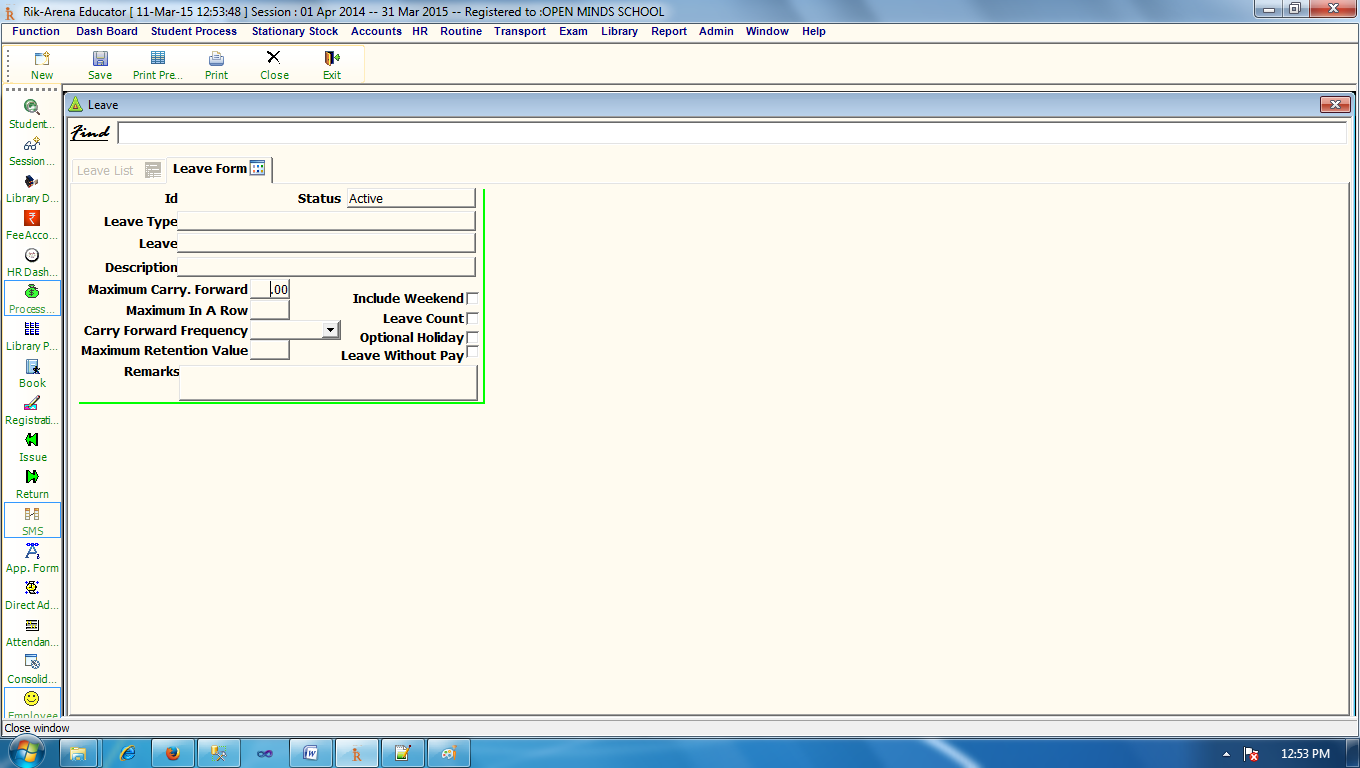Click the Exit toolbar icon
1360x768 pixels.
tap(332, 59)
